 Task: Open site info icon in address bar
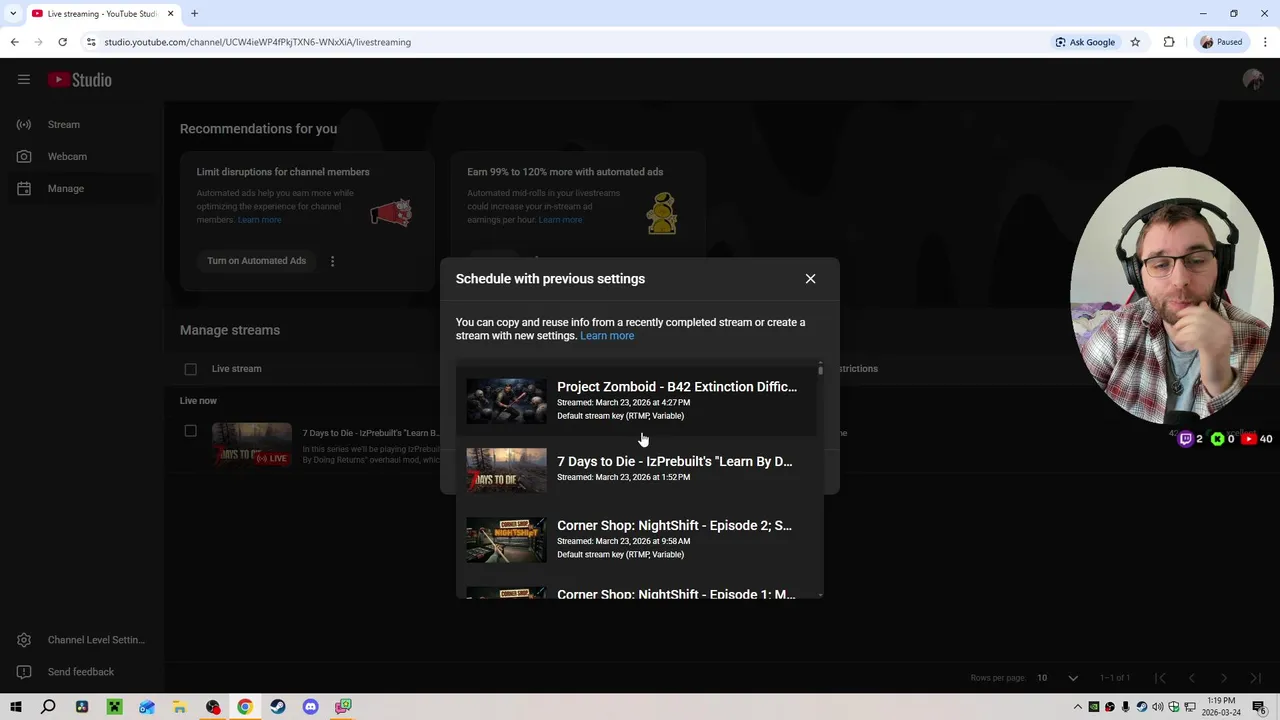(x=91, y=42)
